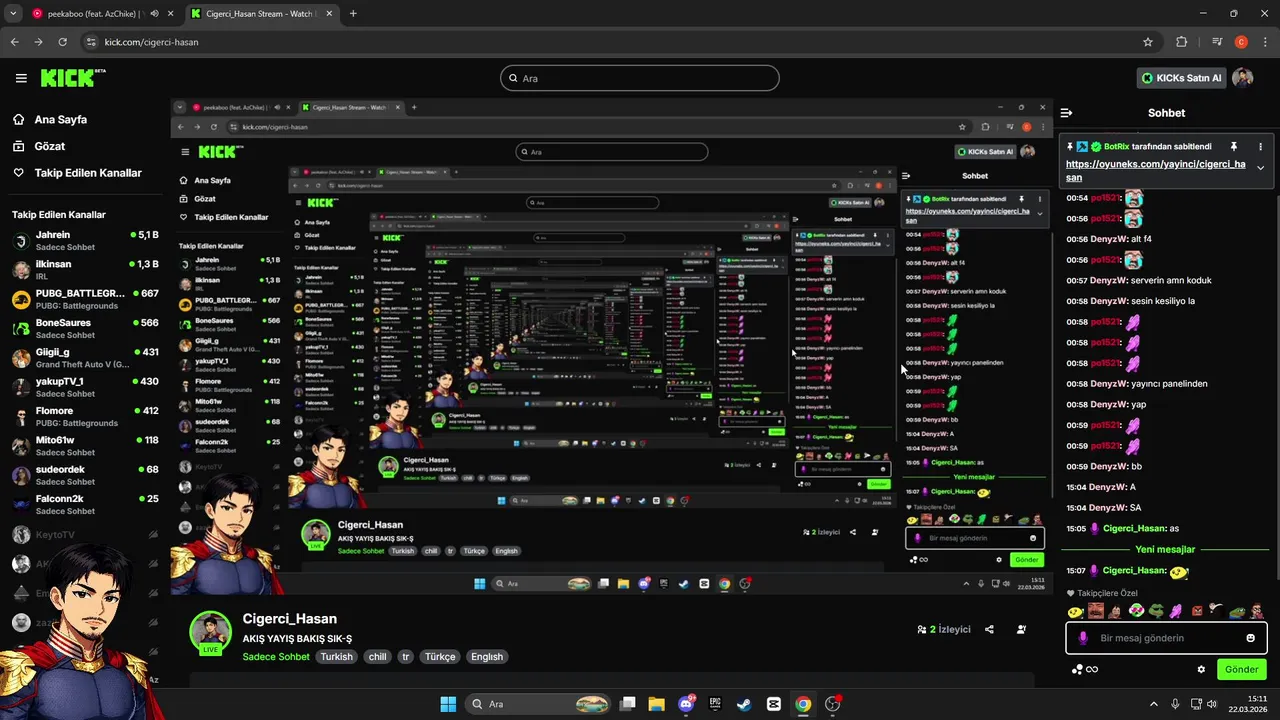The image size is (1280, 720).
Task: Select the tr tag
Action: pyautogui.click(x=406, y=657)
